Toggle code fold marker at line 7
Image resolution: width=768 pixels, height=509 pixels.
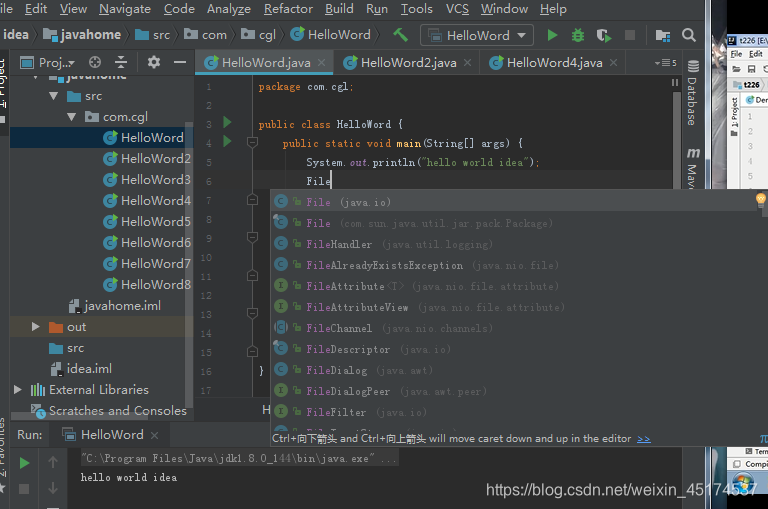click(252, 199)
